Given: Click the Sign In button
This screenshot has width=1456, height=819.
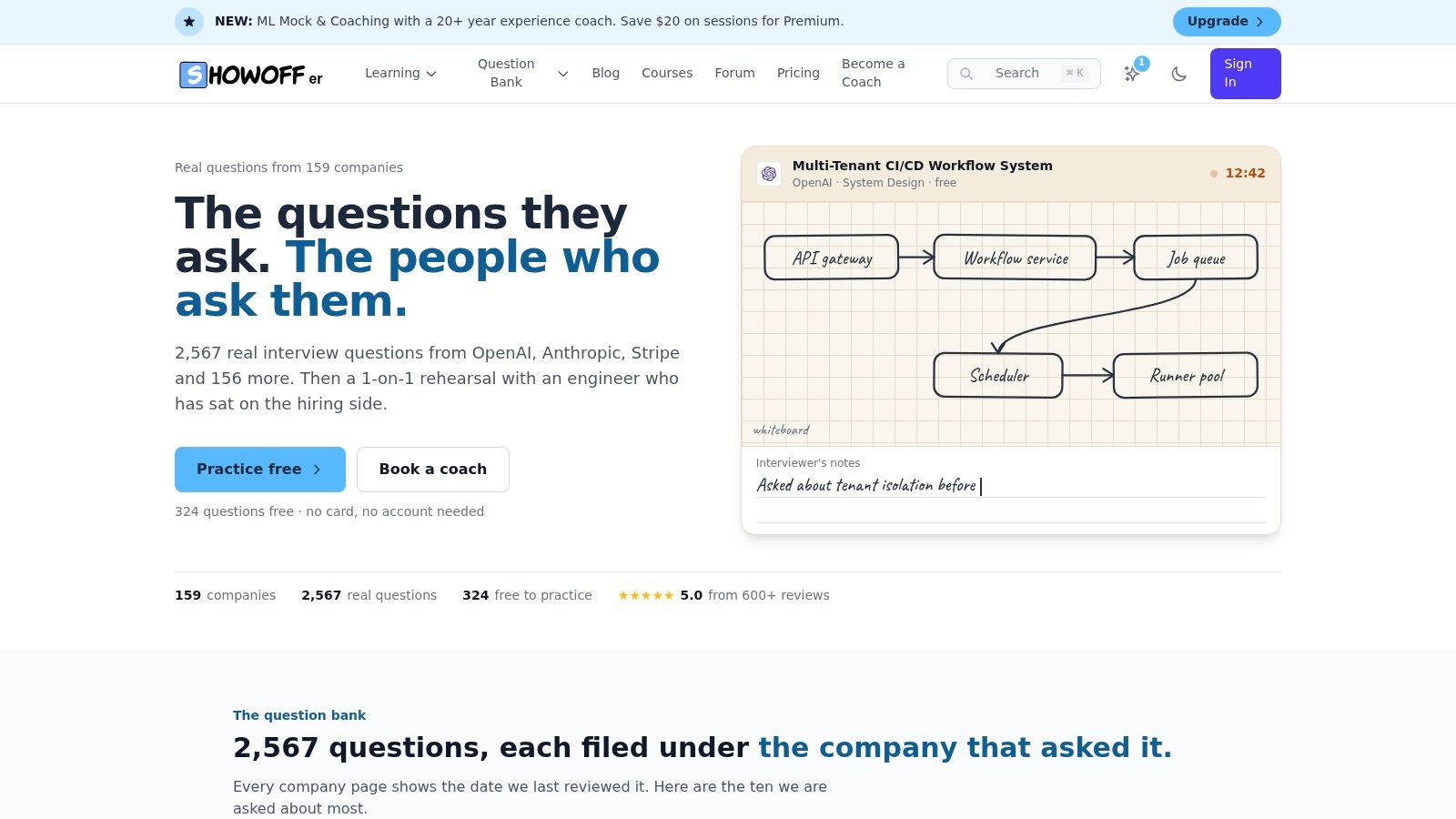Looking at the screenshot, I should (x=1246, y=74).
